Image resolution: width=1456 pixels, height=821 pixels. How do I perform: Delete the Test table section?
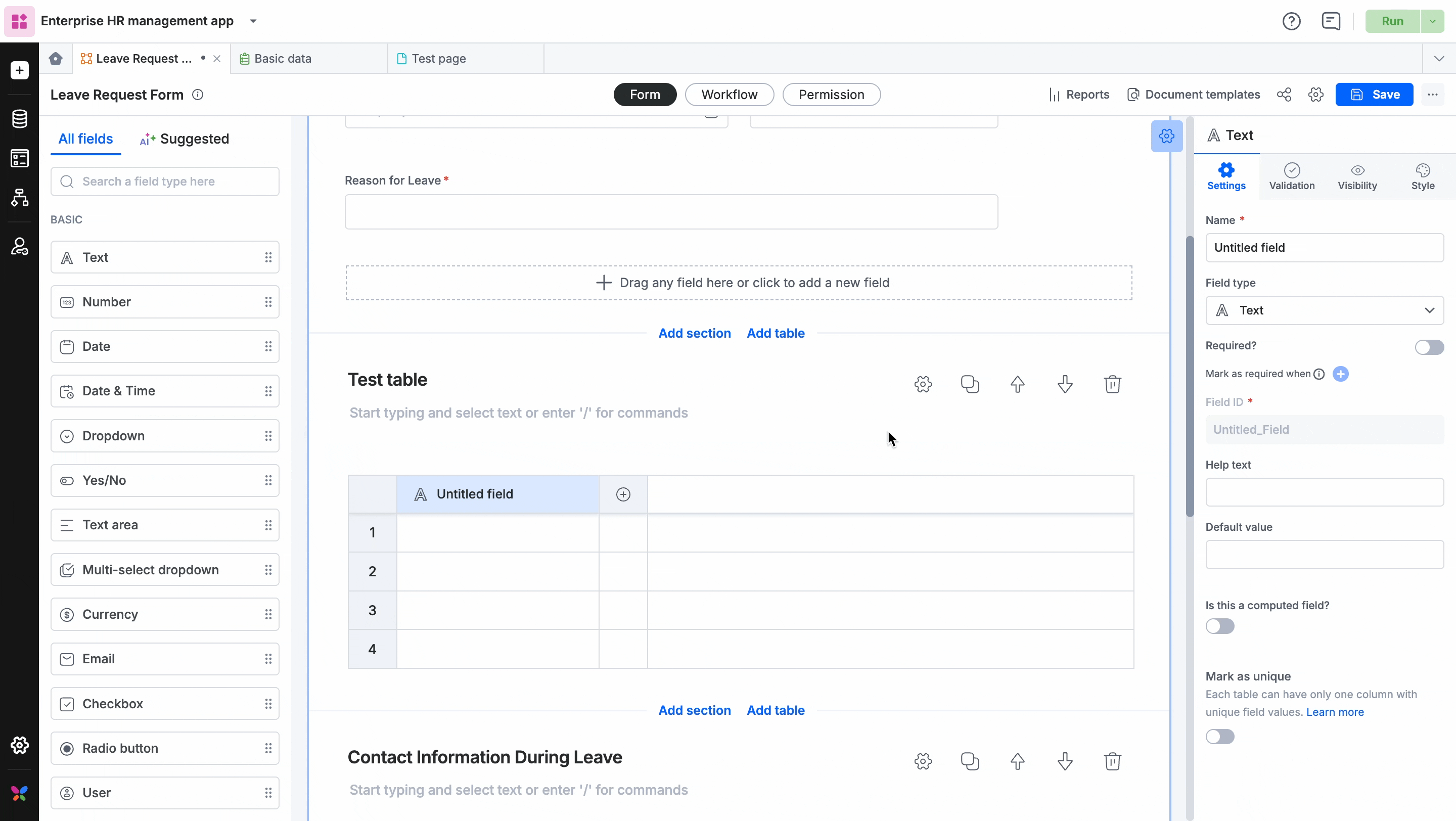[x=1112, y=384]
